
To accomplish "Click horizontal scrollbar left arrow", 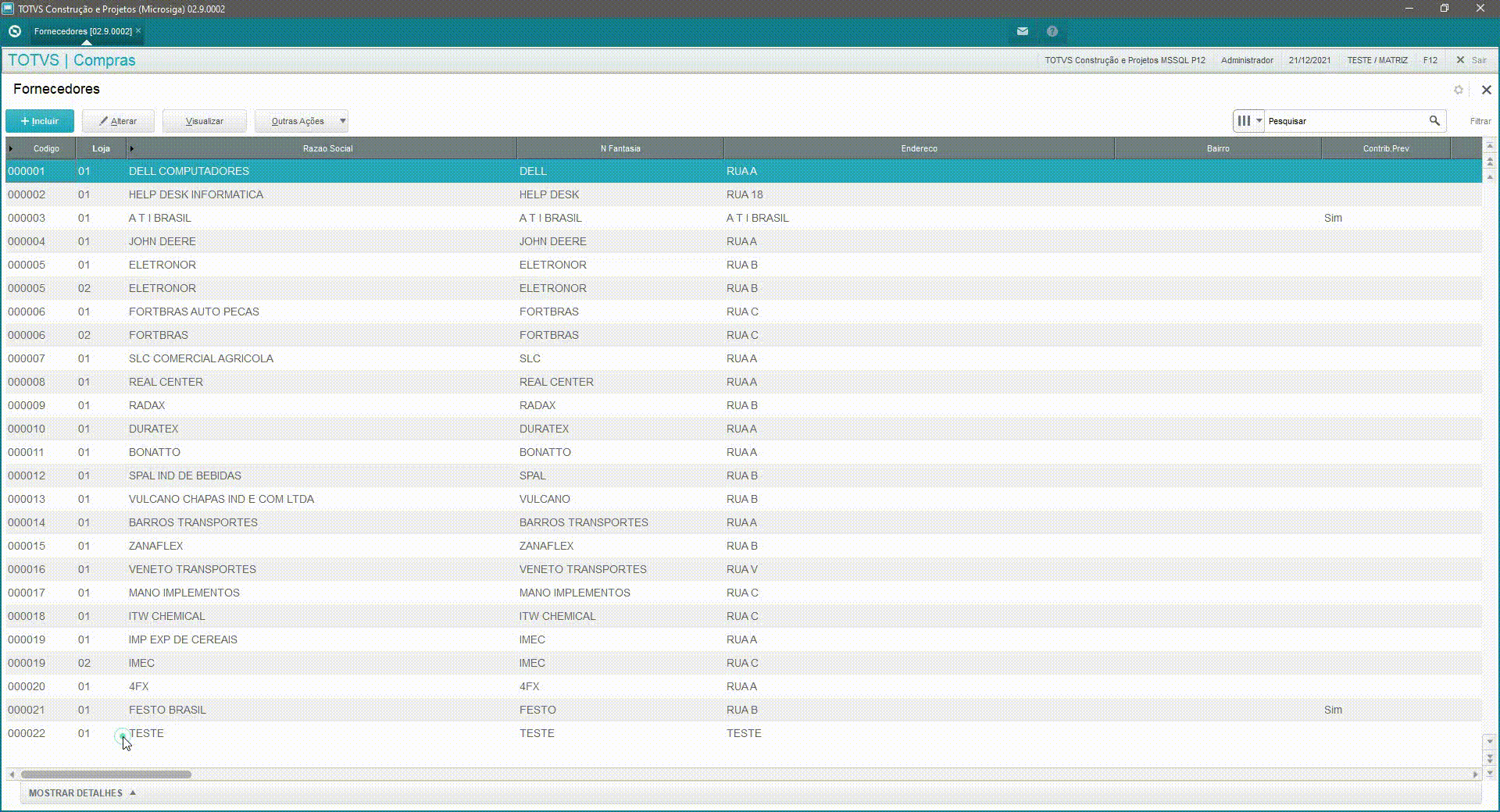I will (12, 775).
